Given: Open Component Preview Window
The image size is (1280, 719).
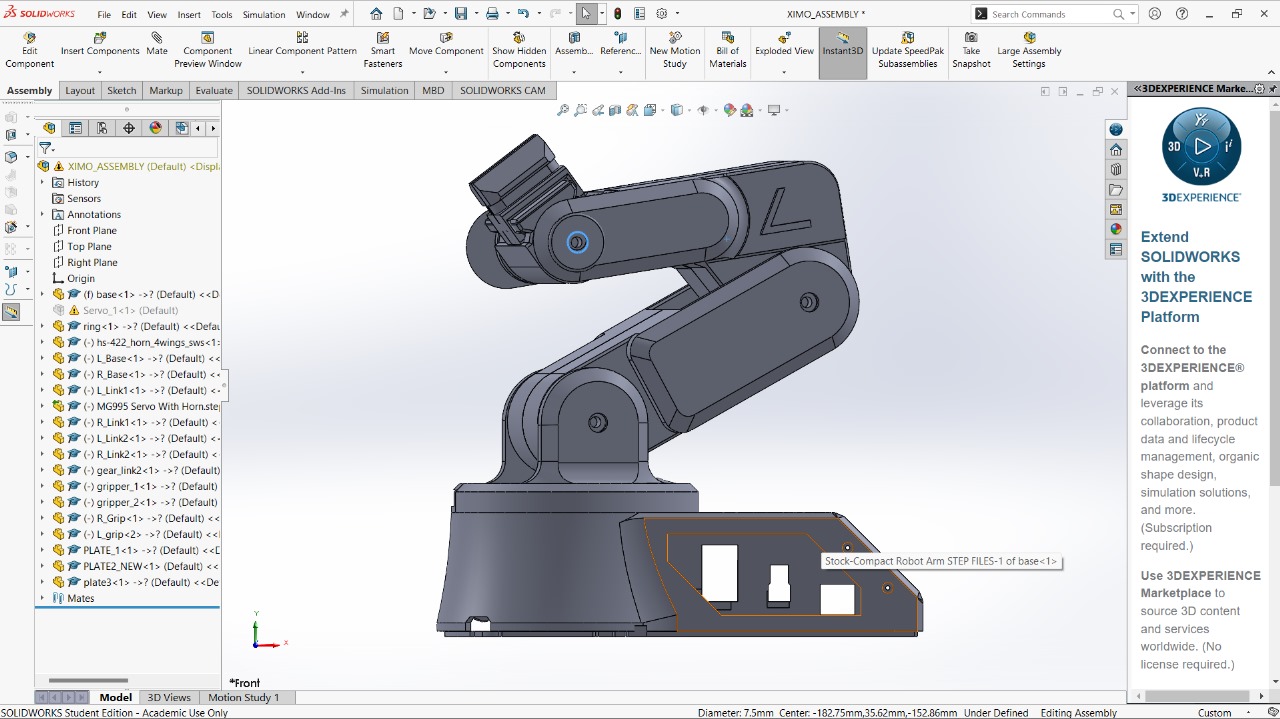Looking at the screenshot, I should click(x=208, y=50).
